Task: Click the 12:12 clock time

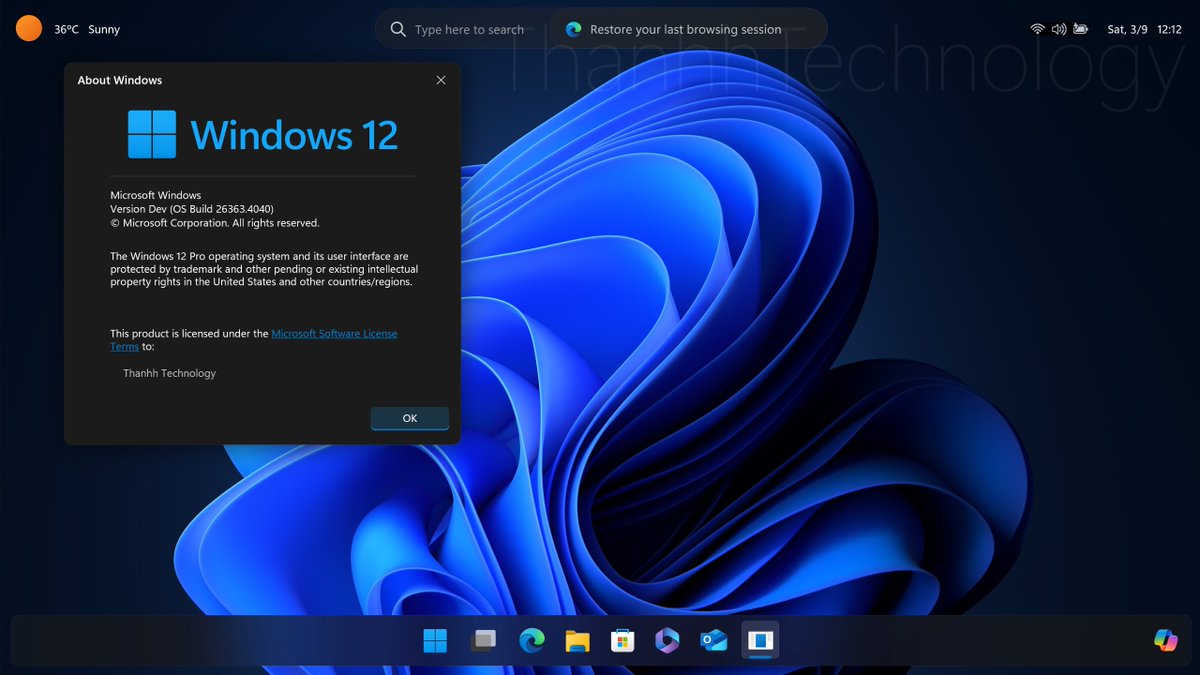Action: pos(1169,29)
